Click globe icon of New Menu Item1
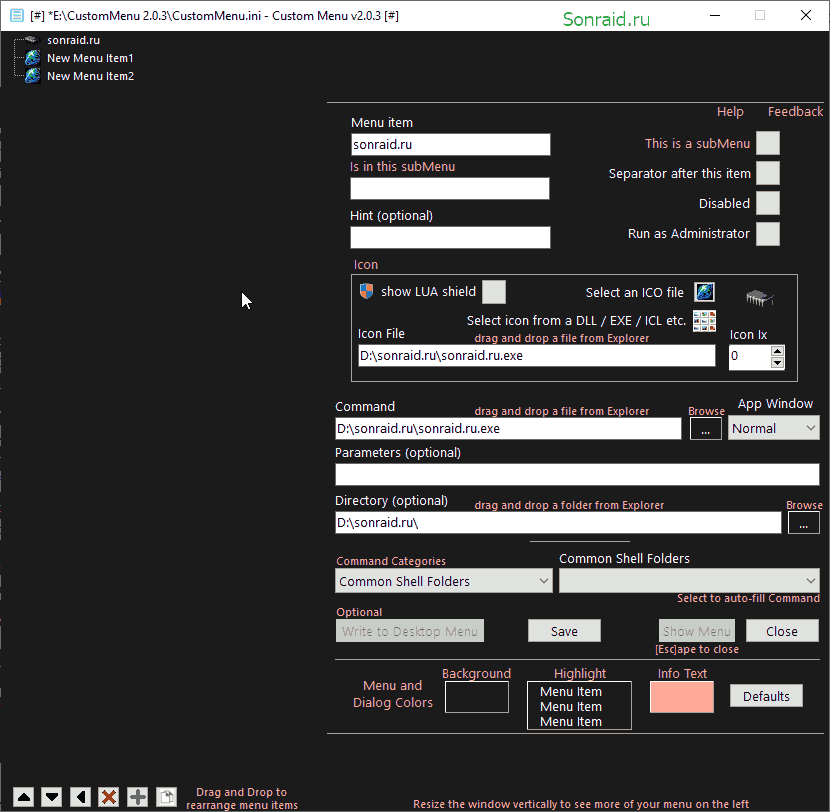The height and width of the screenshot is (812, 830). point(32,58)
